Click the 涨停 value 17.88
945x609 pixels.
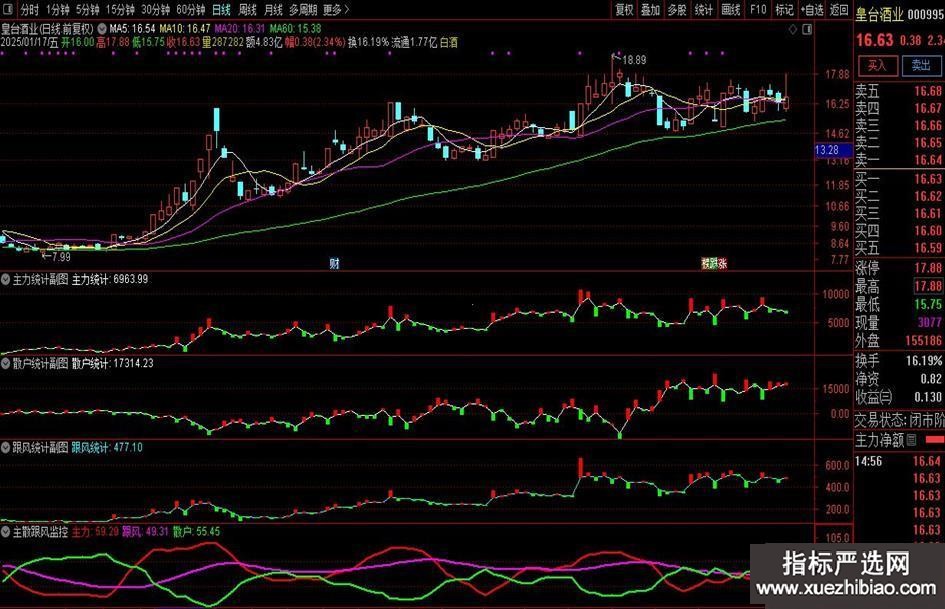coord(928,267)
